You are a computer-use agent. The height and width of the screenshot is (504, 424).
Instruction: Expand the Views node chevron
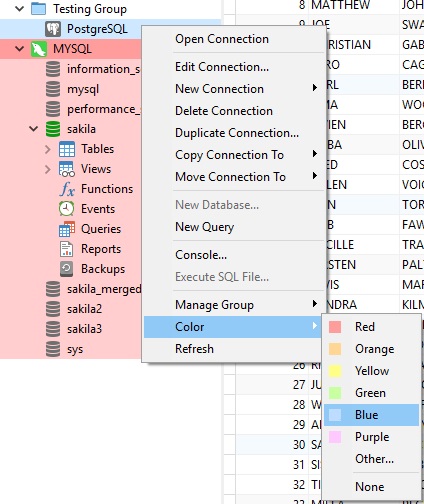coord(47,169)
